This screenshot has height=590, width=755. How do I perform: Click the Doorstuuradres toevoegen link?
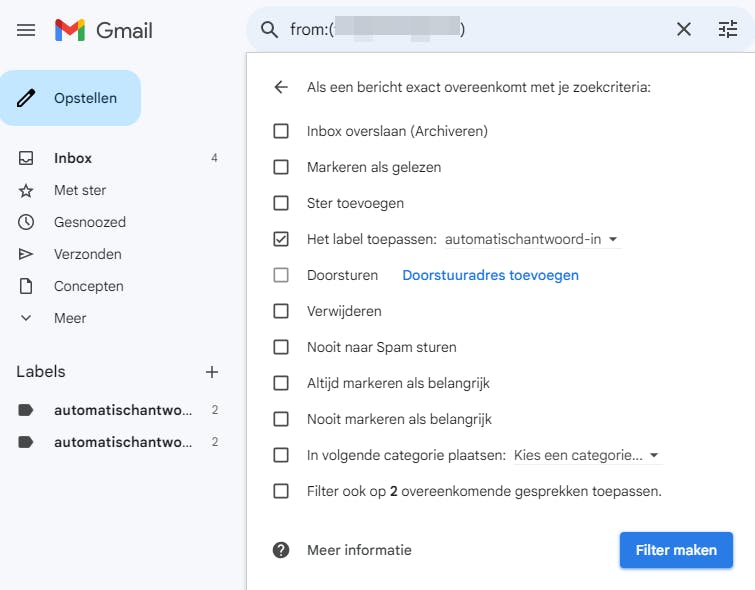(490, 275)
